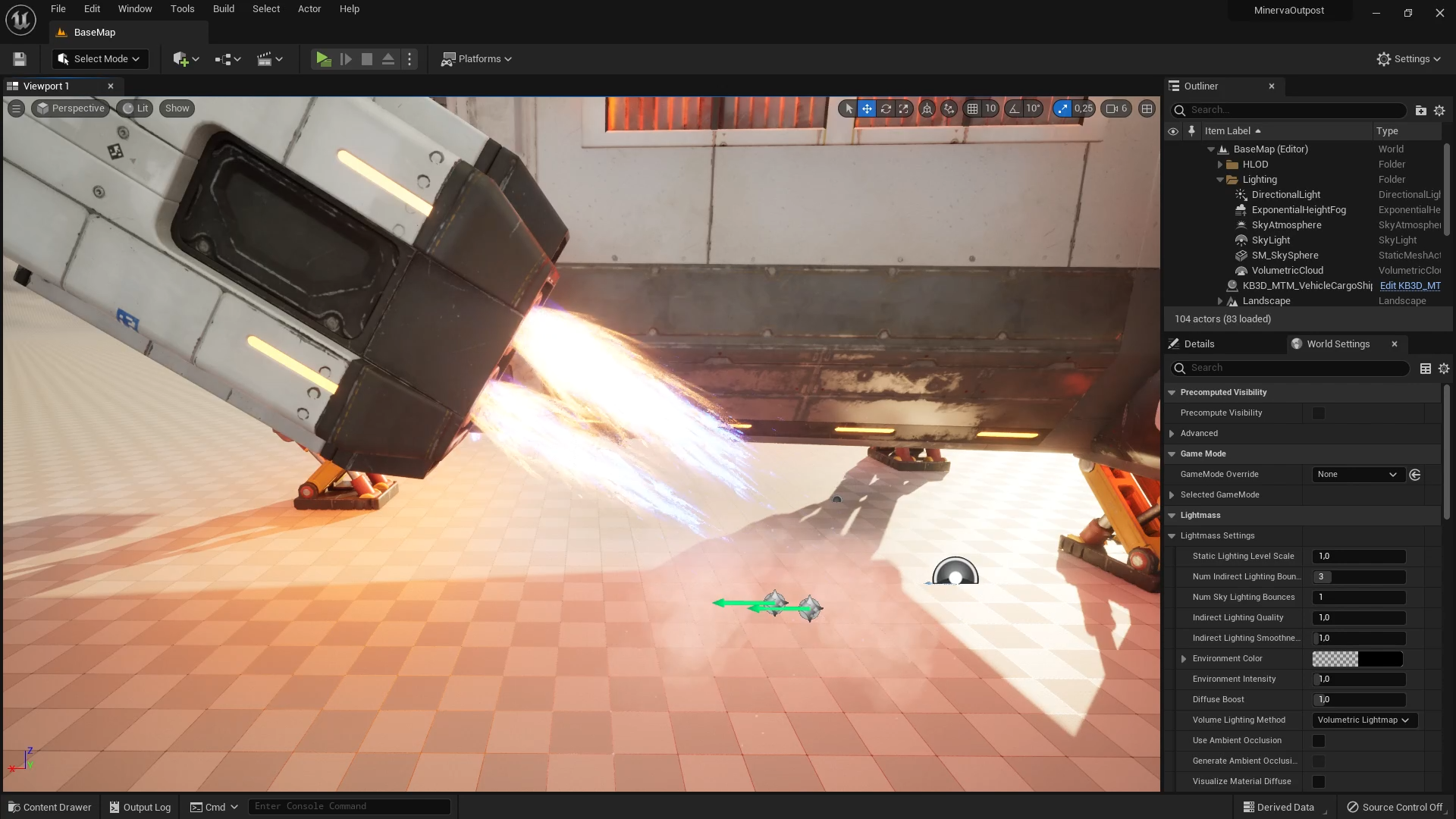Open the Build menu
1456x819 pixels.
(x=223, y=9)
